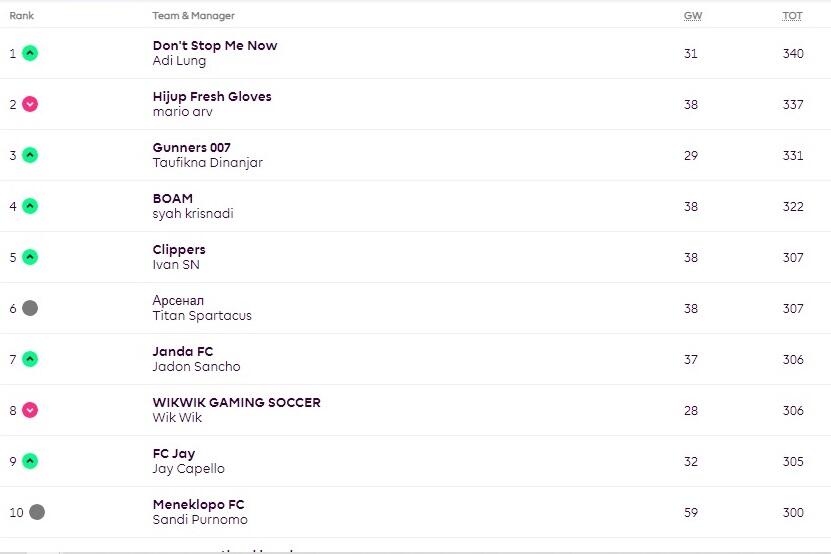Open the Арсенал team entry

pos(179,300)
